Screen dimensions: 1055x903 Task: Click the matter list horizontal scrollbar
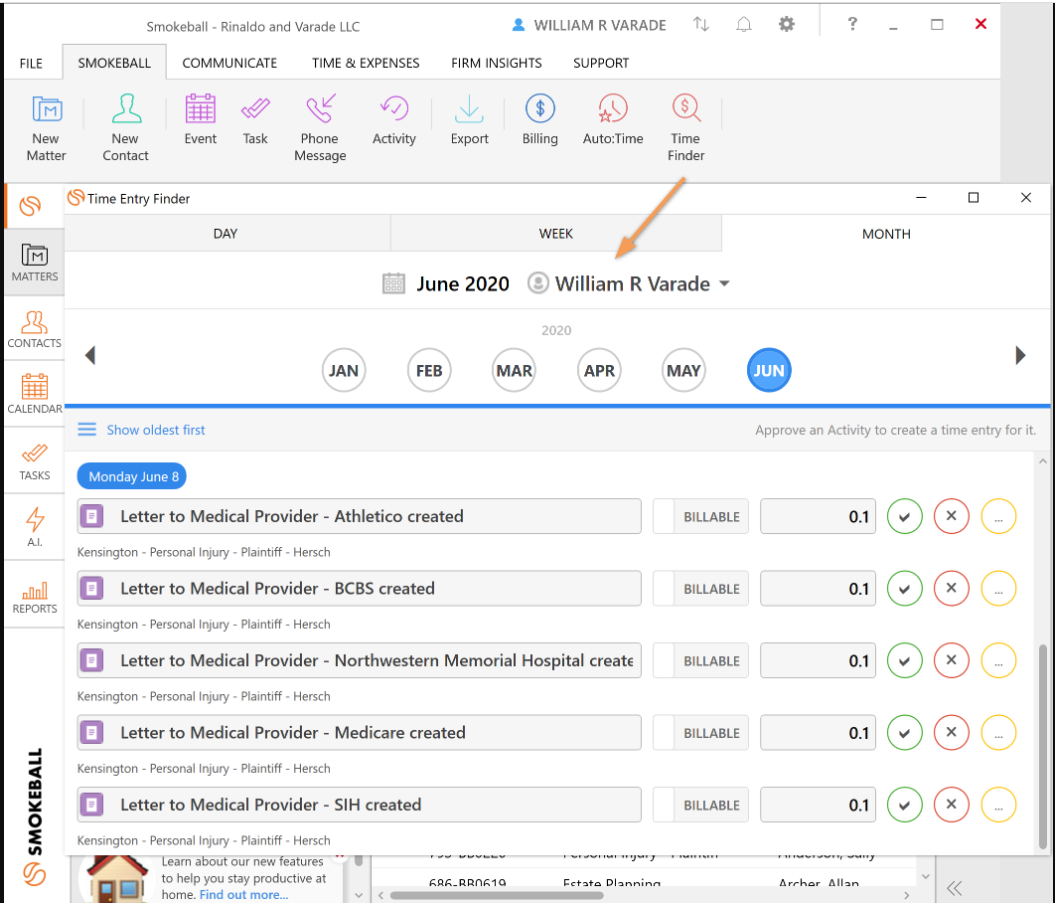click(x=497, y=895)
